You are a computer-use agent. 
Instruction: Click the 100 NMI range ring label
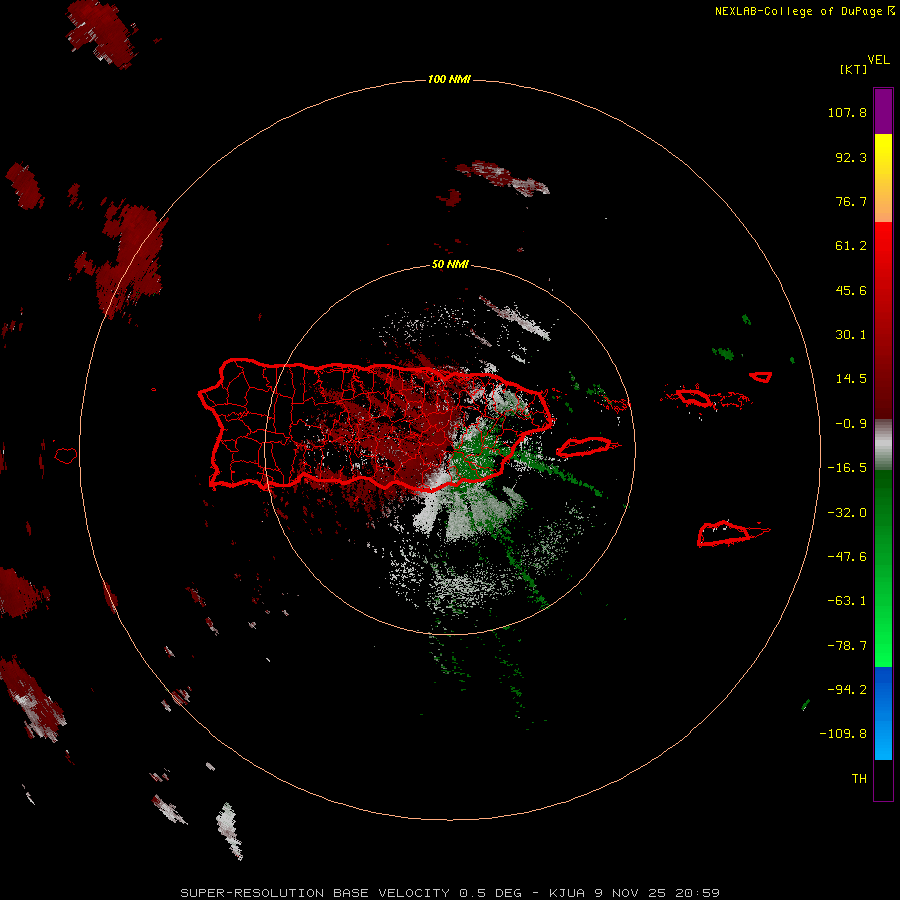pos(449,79)
